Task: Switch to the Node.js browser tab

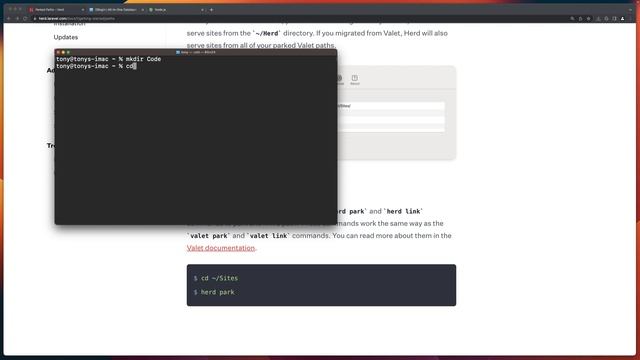Action: point(176,9)
